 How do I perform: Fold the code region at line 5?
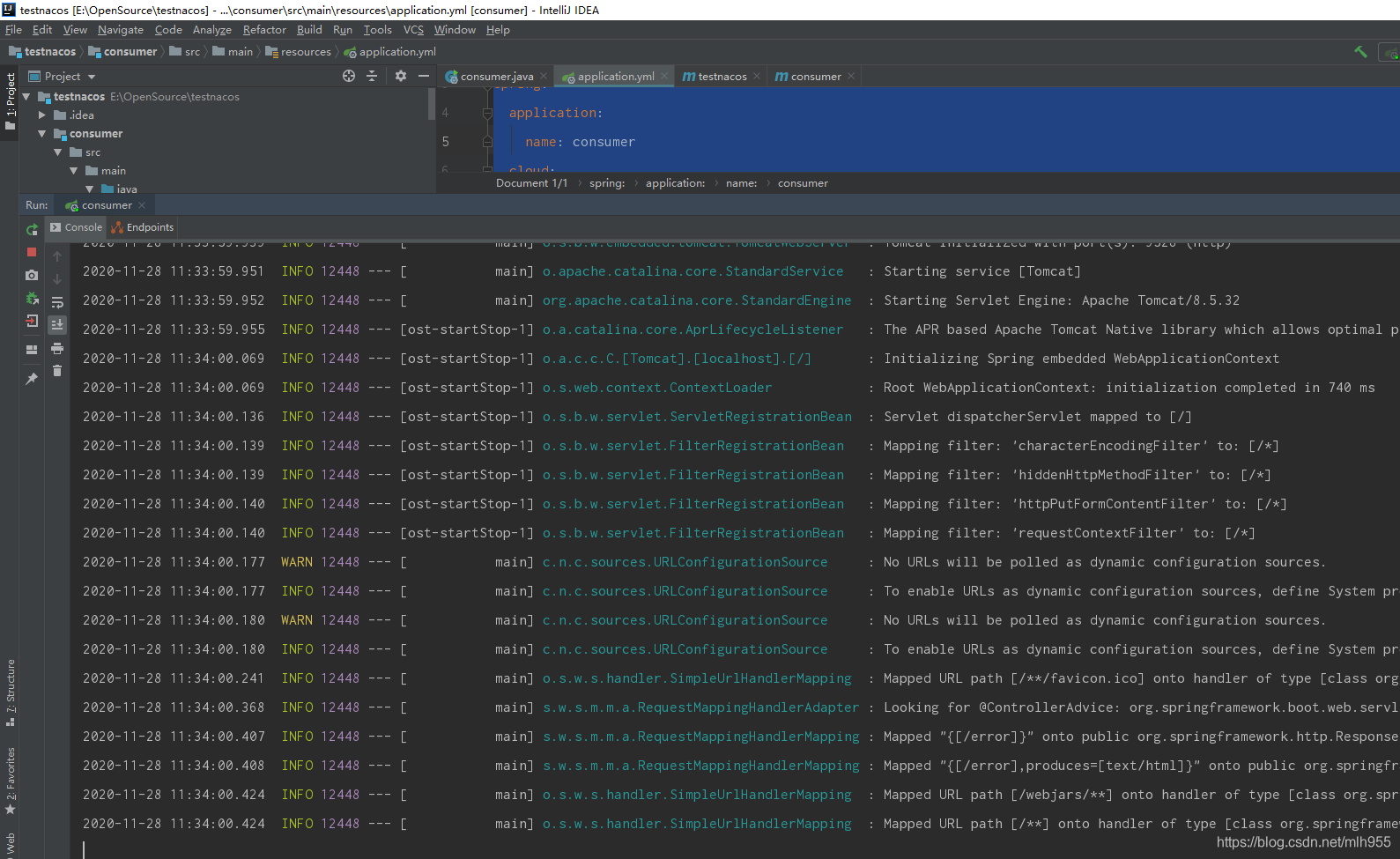click(487, 142)
